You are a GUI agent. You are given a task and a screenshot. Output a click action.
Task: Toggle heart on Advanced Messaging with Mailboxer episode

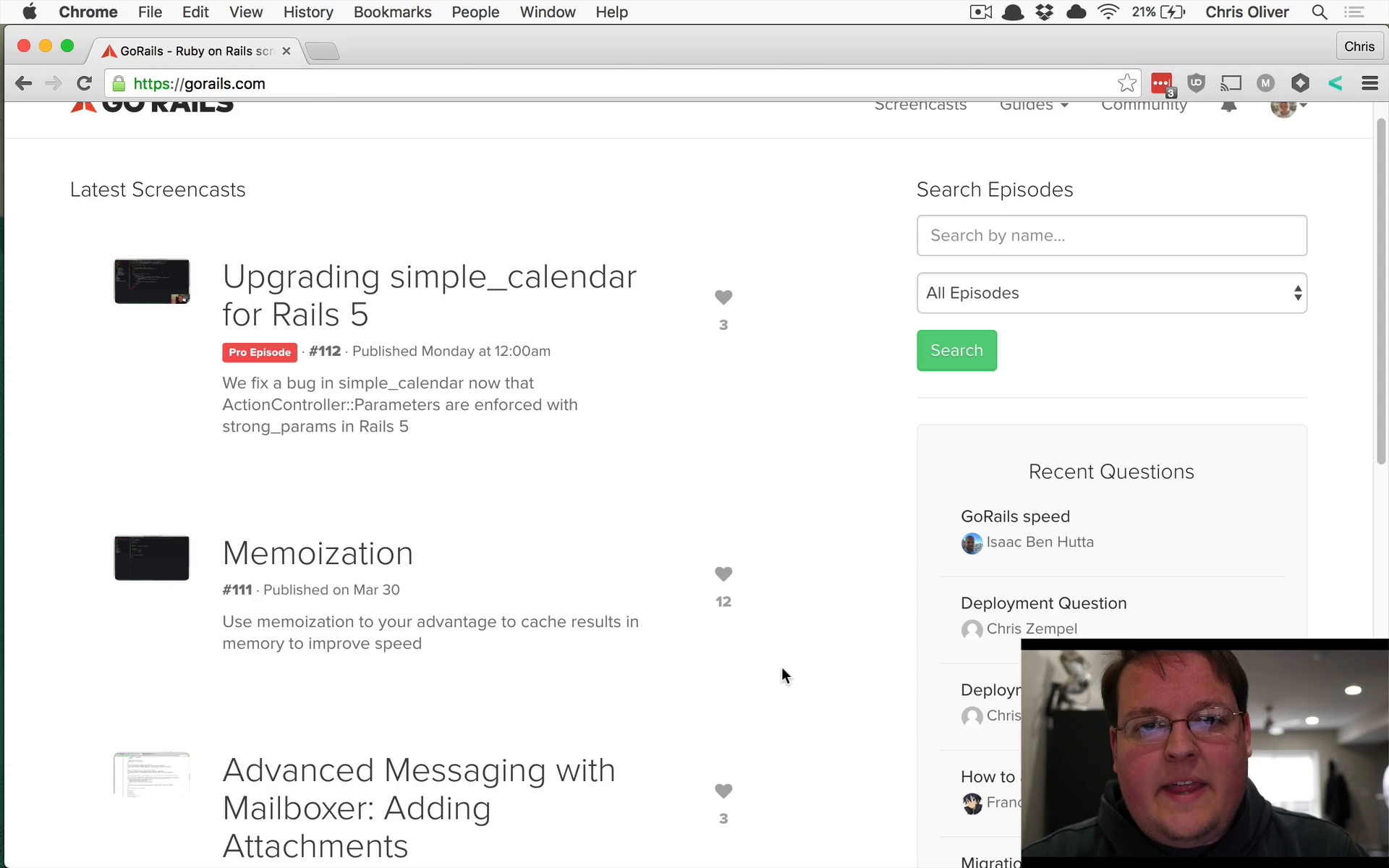pyautogui.click(x=723, y=791)
